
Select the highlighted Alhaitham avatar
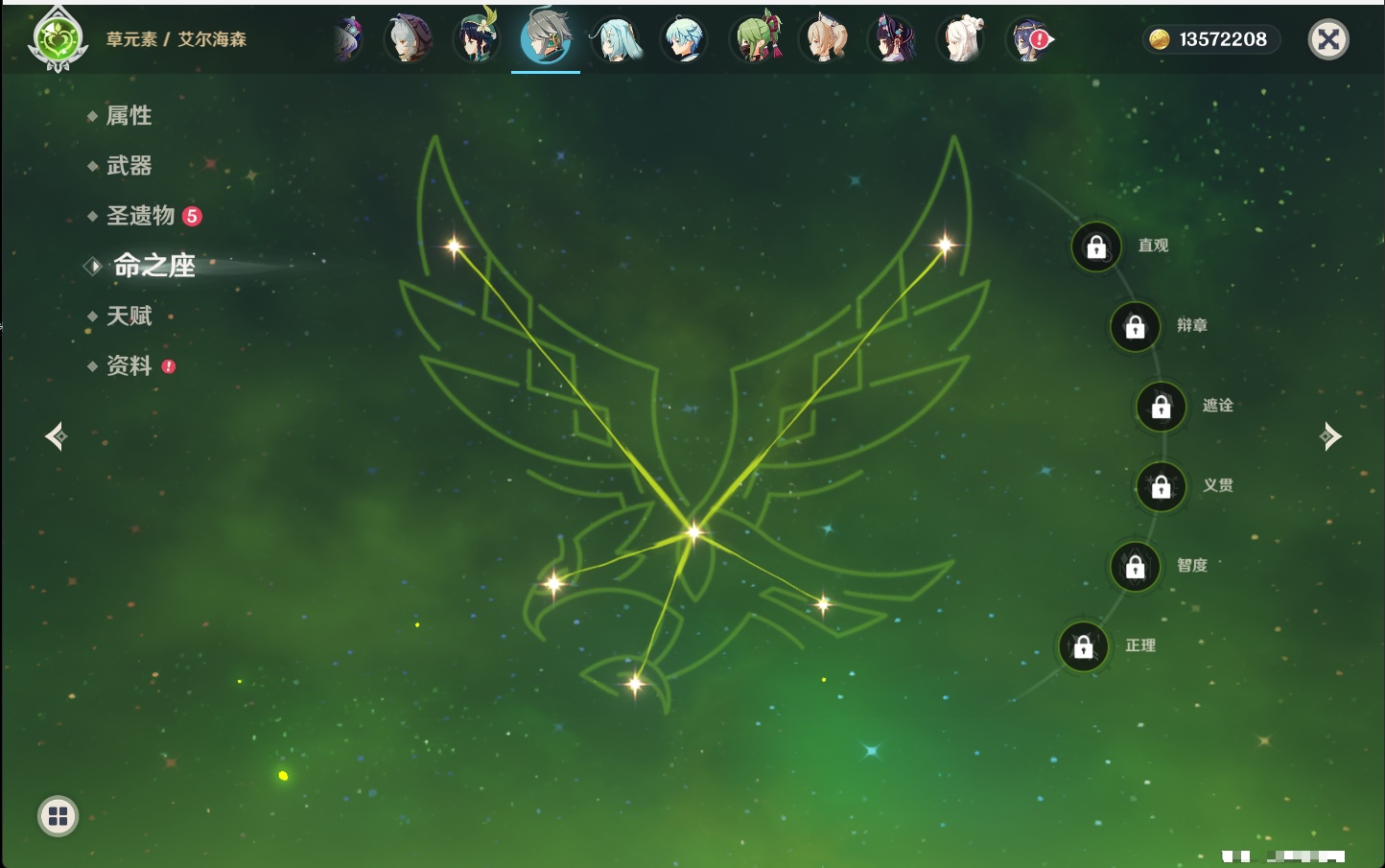coord(546,38)
